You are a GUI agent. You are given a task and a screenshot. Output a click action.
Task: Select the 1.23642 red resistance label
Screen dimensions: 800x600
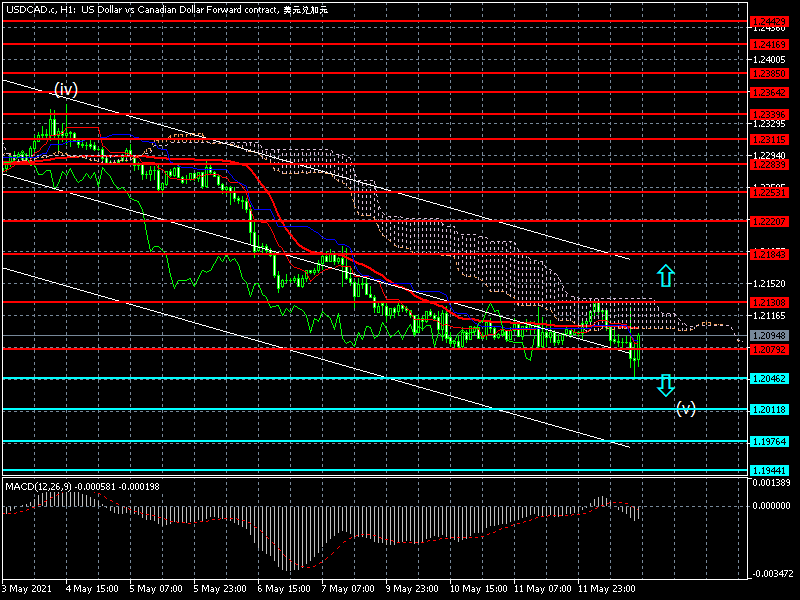pos(769,92)
